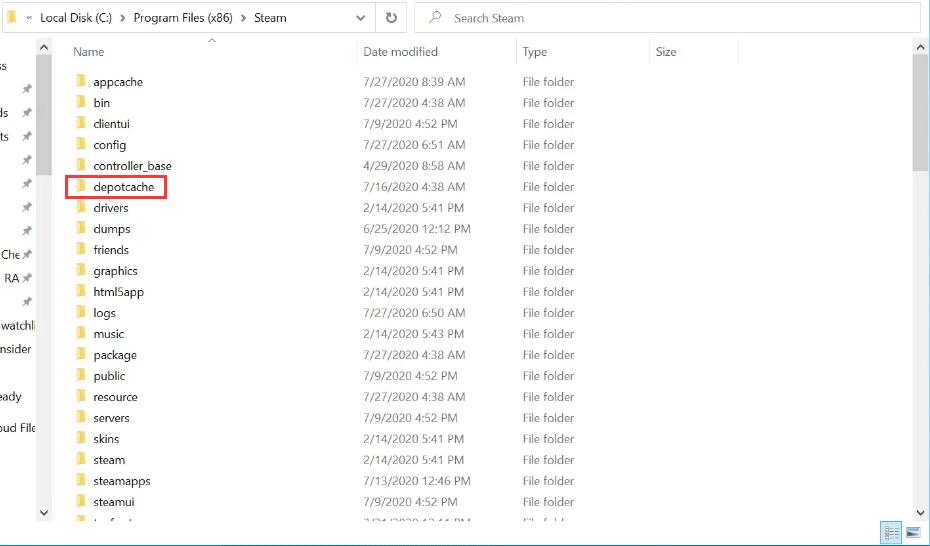
Task: Select the controller_base folder name
Action: (132, 166)
